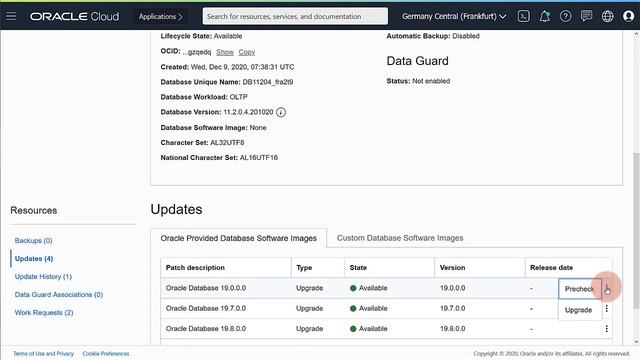Image resolution: width=640 pixels, height=360 pixels.
Task: Open Cookie Preferences link
Action: (106, 354)
